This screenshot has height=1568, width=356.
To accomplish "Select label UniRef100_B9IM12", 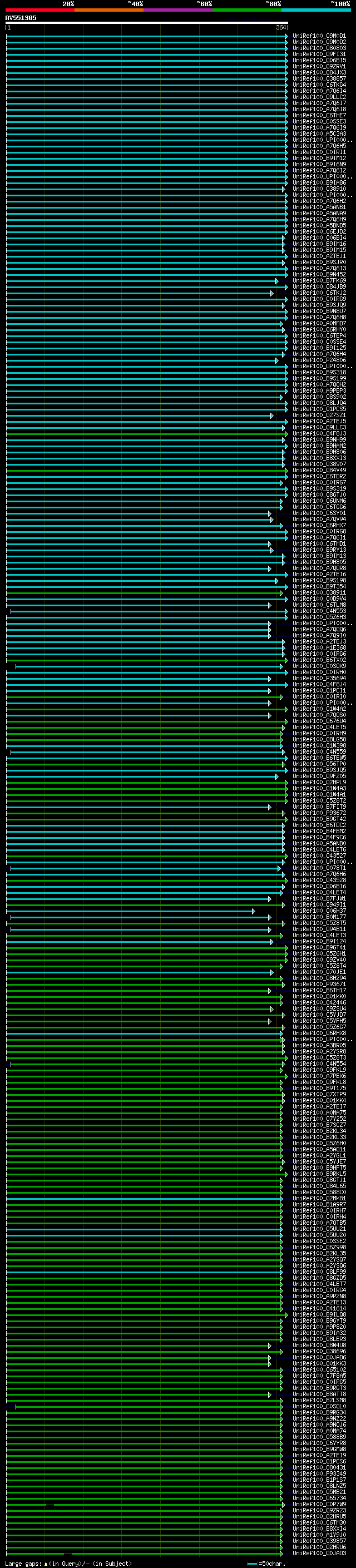I will pos(319,159).
